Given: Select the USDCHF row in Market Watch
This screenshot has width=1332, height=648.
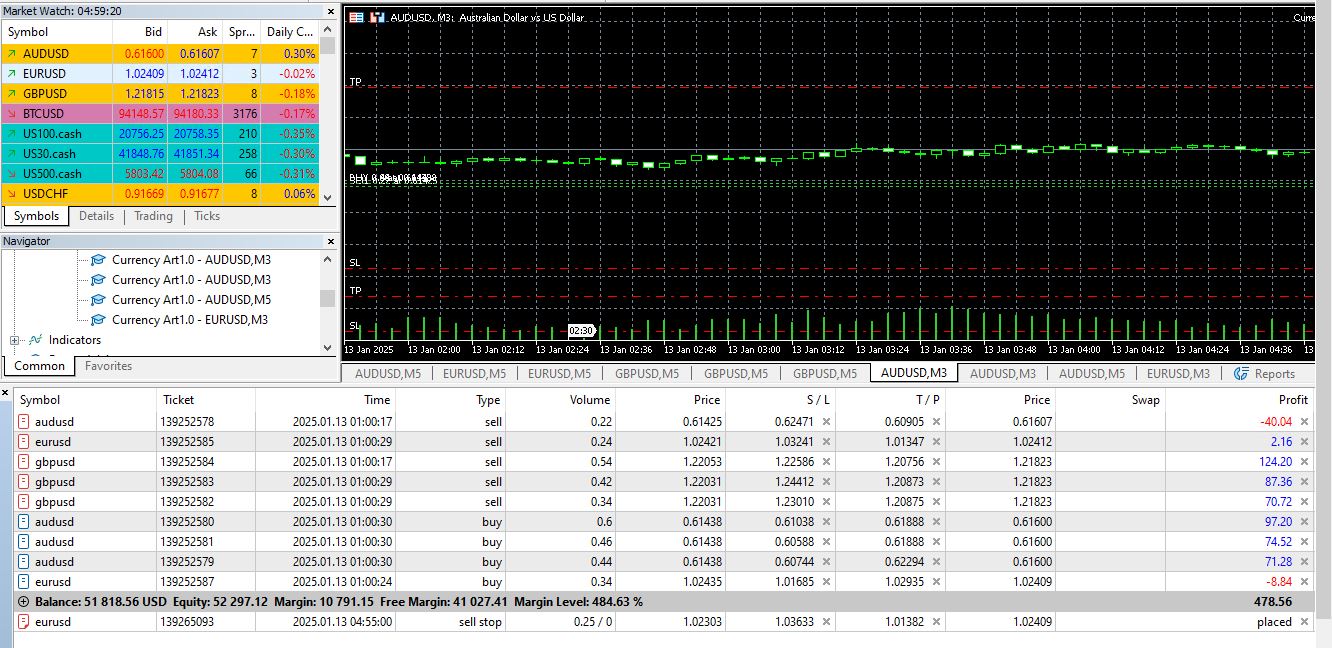Looking at the screenshot, I should [46, 194].
